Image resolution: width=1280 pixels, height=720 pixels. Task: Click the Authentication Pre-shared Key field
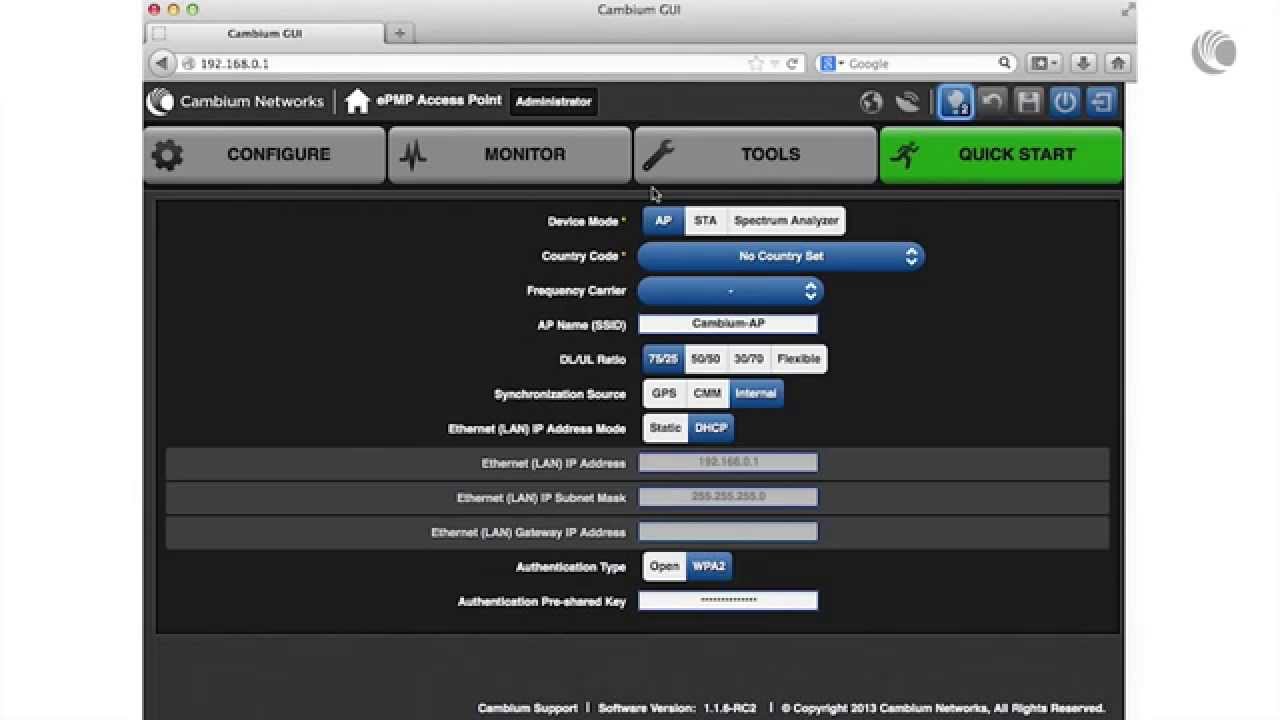tap(728, 601)
